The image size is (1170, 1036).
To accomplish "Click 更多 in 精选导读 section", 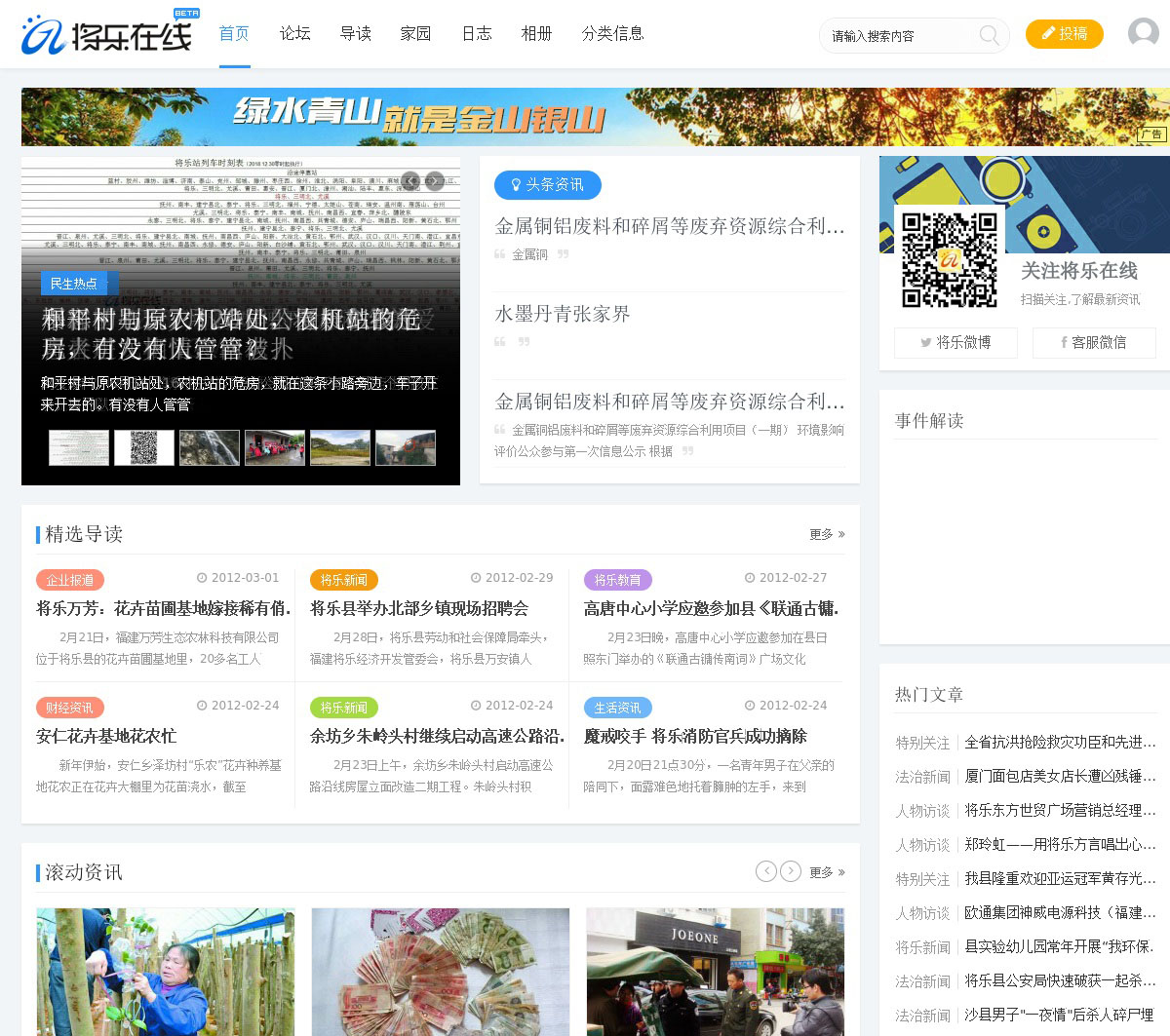I will (x=827, y=534).
